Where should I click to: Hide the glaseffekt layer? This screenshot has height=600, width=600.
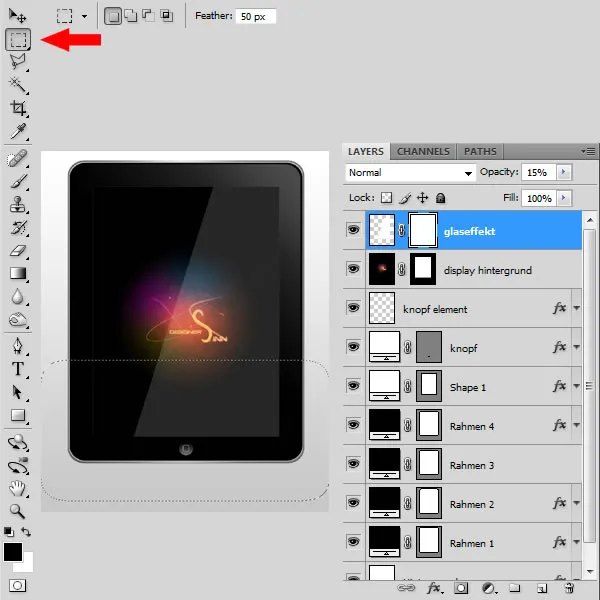(353, 230)
